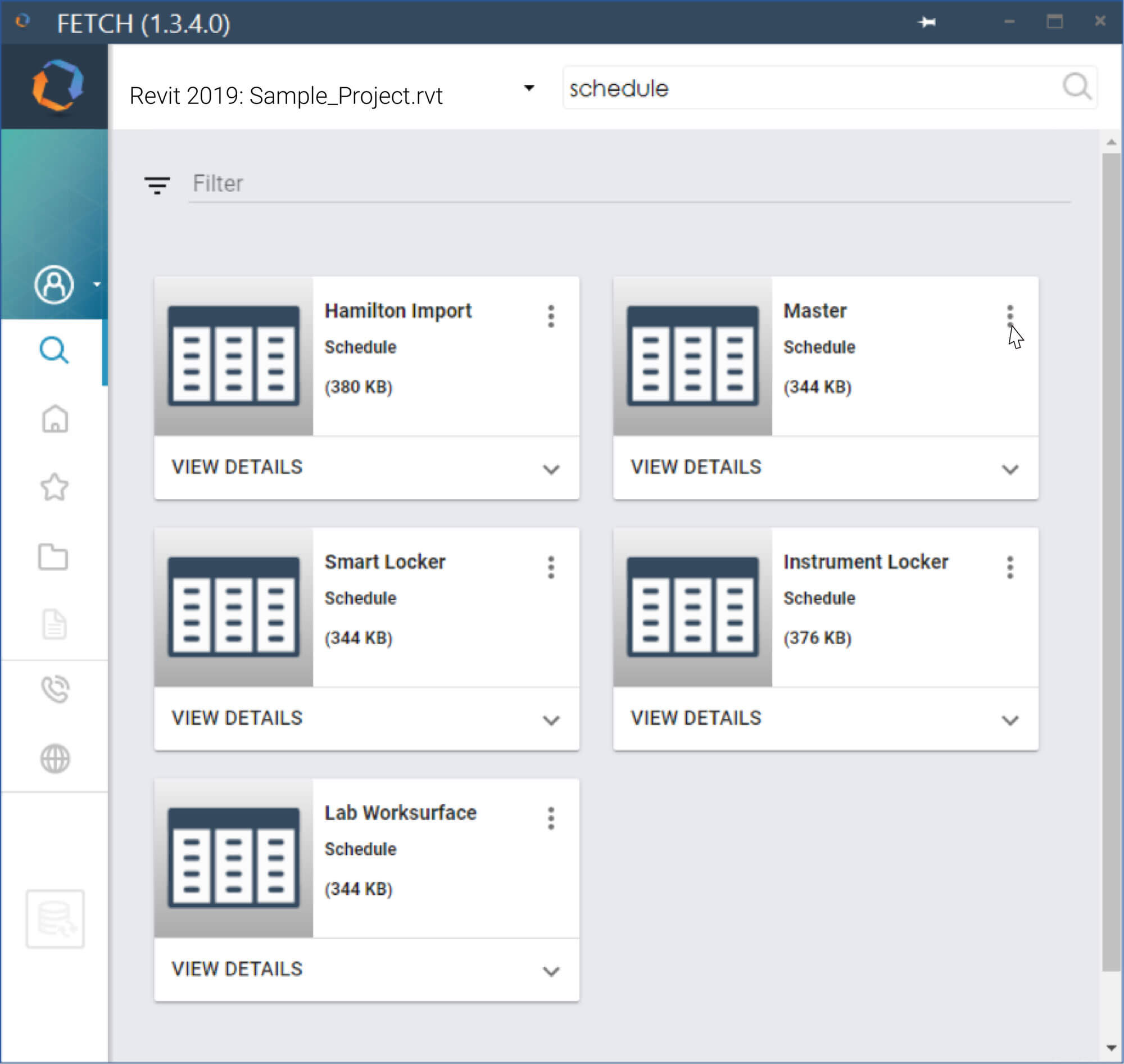Viewport: 1124px width, 1064px height.
Task: Open Smart Locker options menu
Action: [x=551, y=567]
